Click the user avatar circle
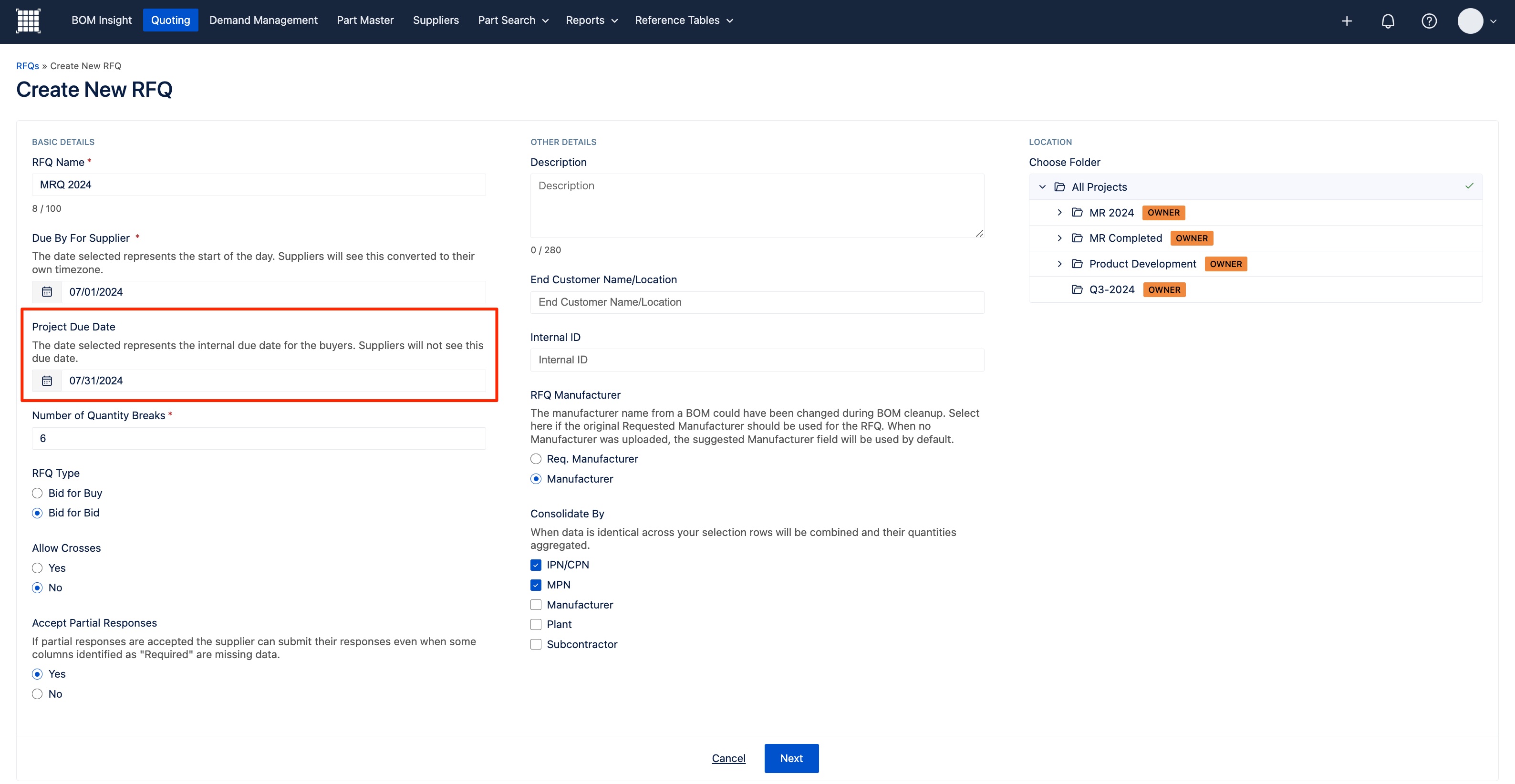 click(1470, 21)
